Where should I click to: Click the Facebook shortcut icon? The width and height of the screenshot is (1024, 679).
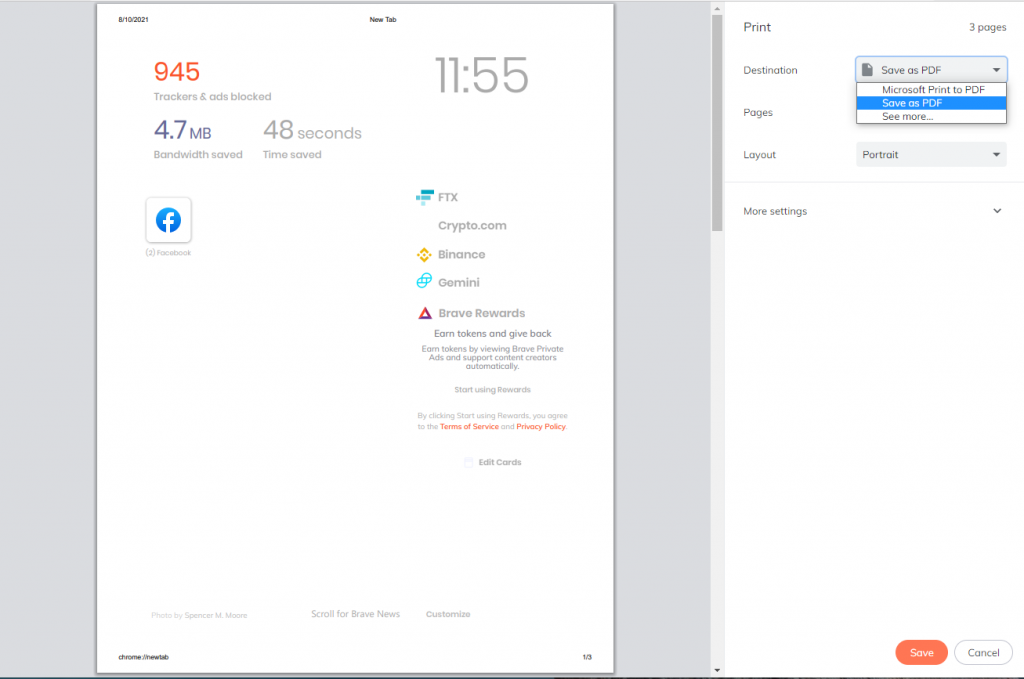coord(168,220)
